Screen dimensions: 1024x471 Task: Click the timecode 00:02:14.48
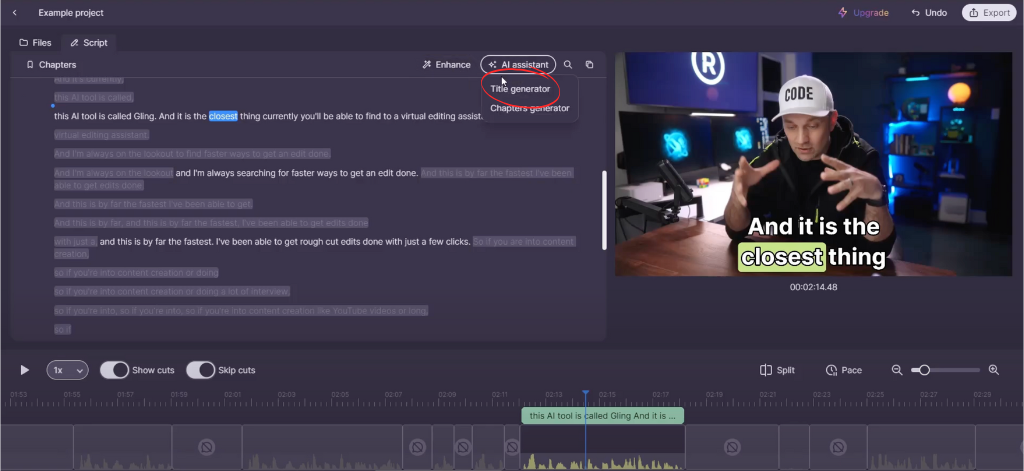(813, 287)
